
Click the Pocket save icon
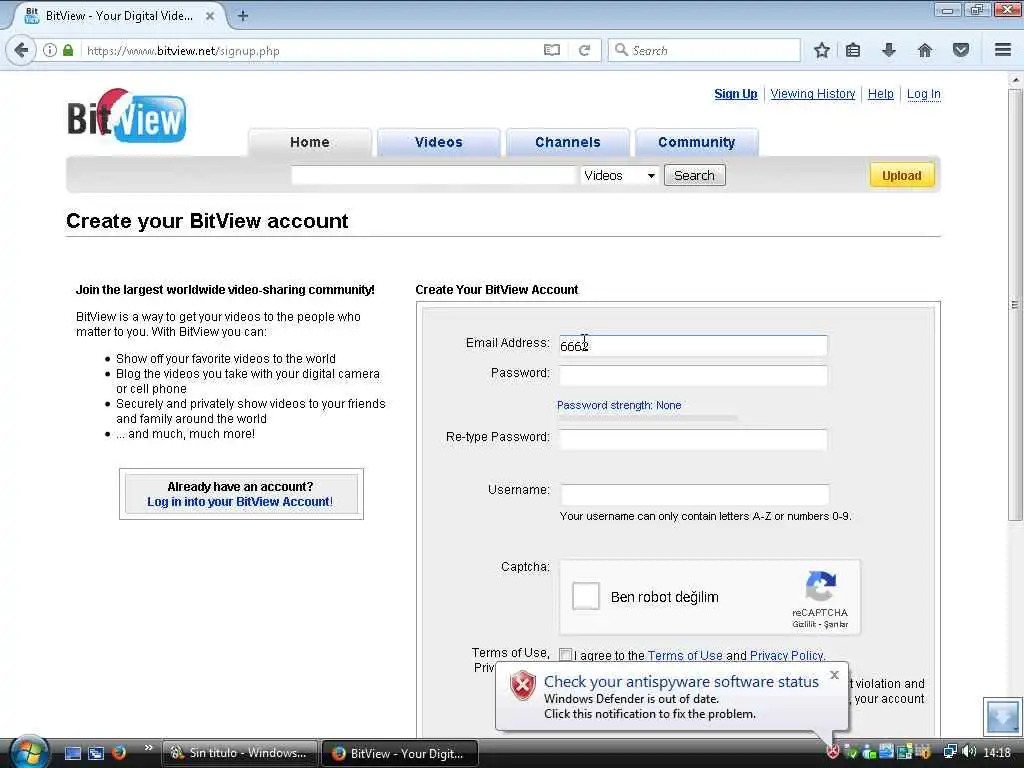pos(961,50)
